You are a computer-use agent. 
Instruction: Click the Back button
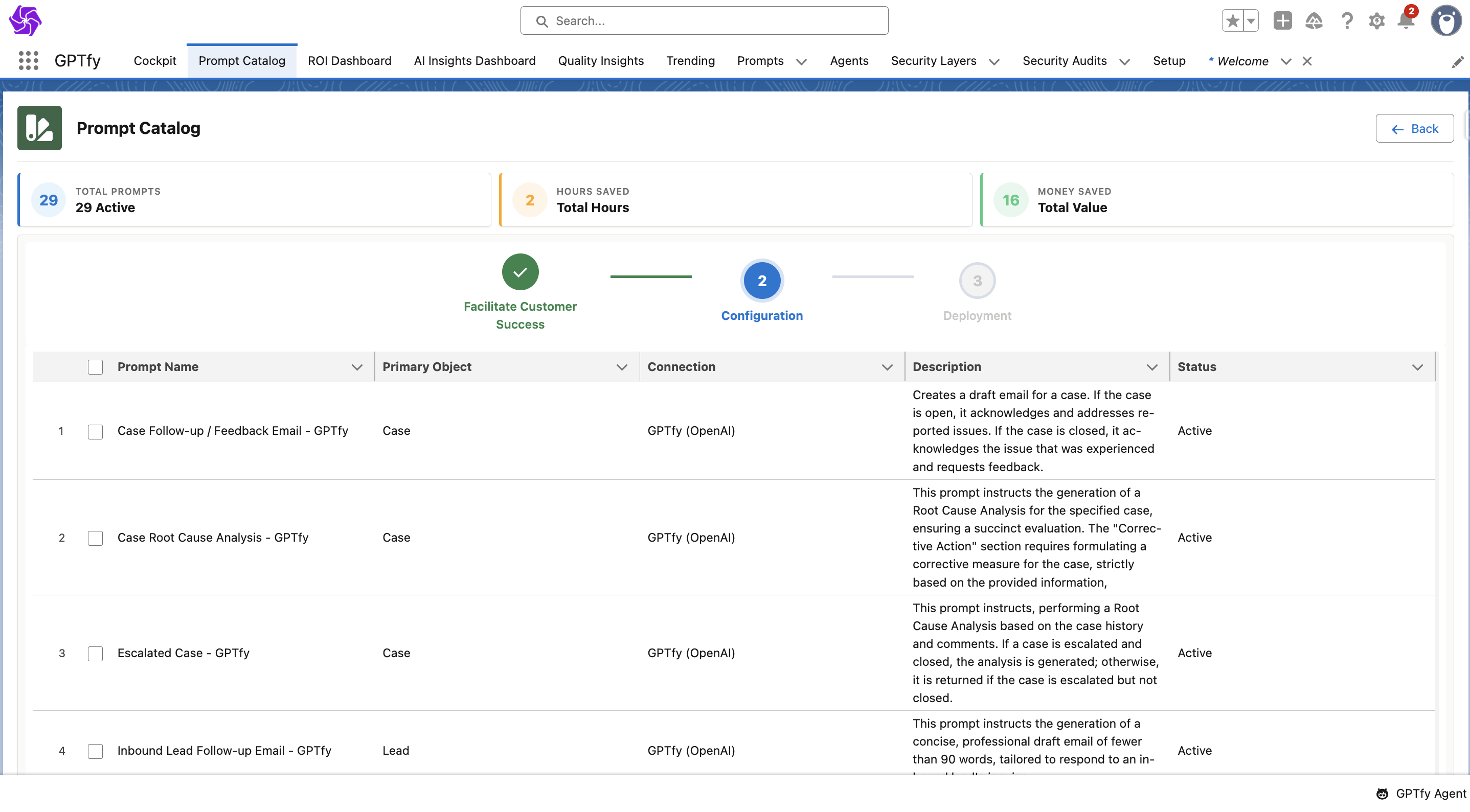click(1414, 128)
